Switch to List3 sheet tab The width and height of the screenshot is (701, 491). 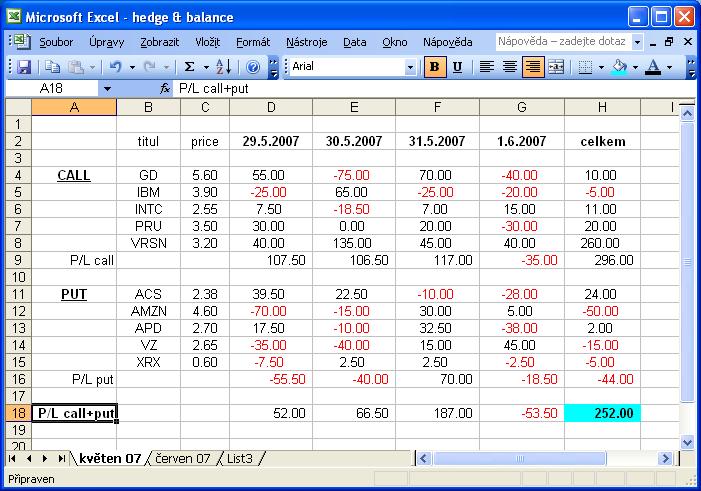240,458
